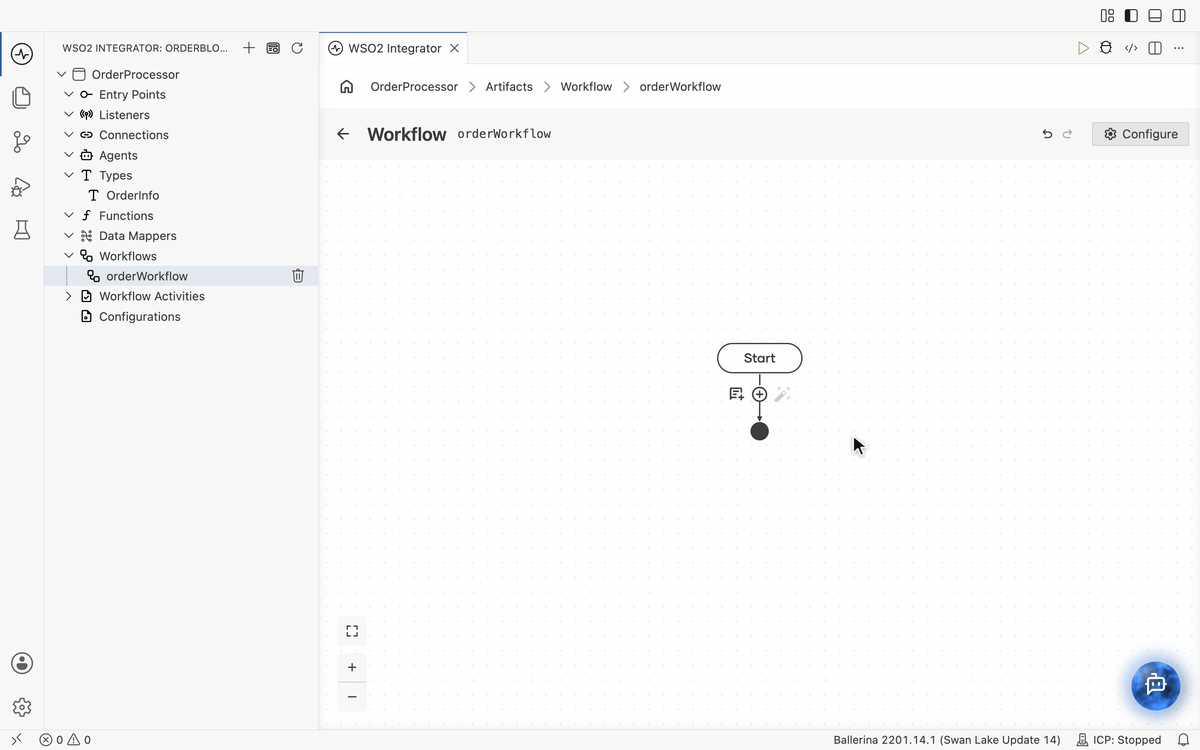The height and width of the screenshot is (750, 1200).
Task: Click the undo arrow icon
Action: click(x=1047, y=134)
